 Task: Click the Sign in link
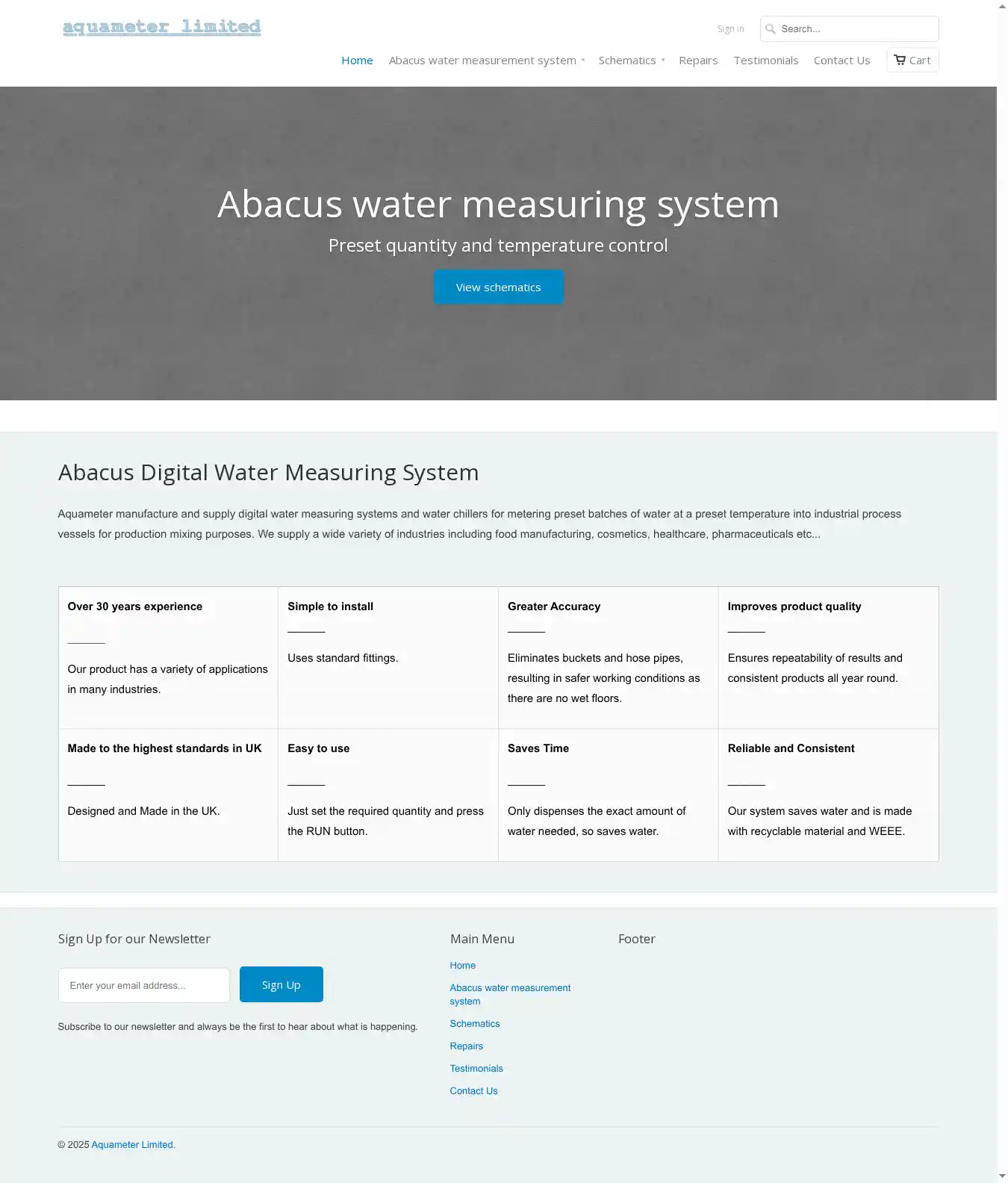(x=730, y=29)
